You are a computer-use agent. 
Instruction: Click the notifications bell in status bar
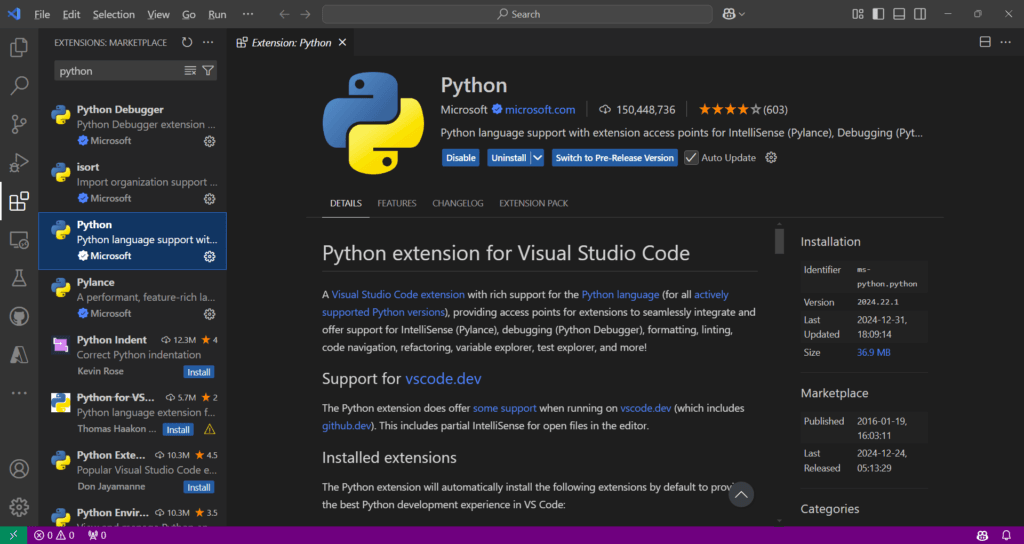click(x=1006, y=536)
